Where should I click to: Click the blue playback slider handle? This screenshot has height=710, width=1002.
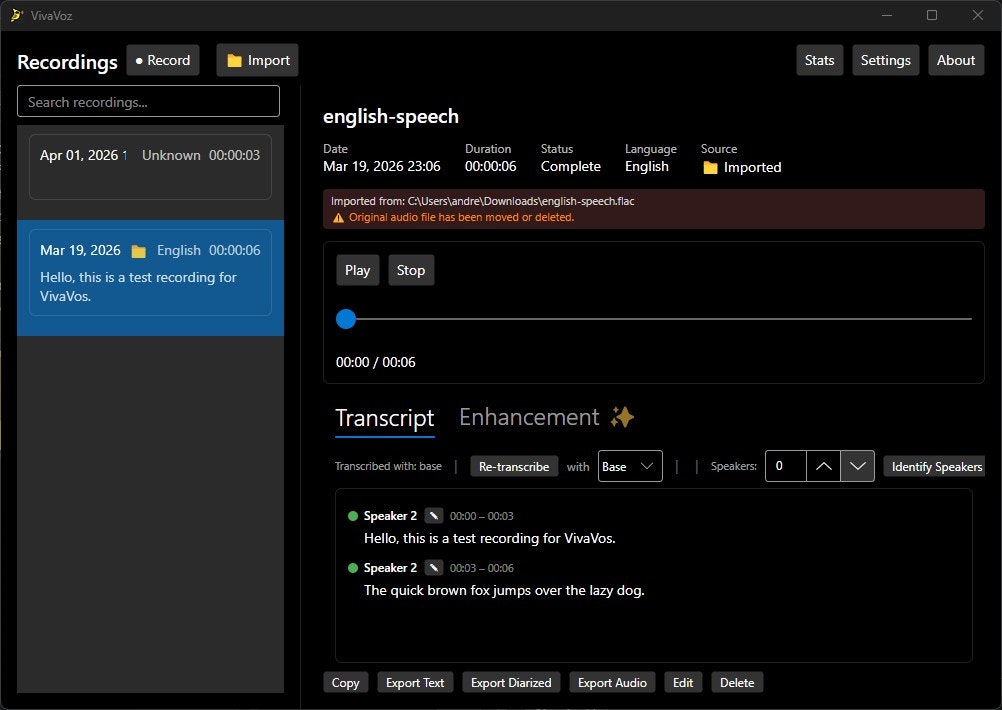[346, 319]
